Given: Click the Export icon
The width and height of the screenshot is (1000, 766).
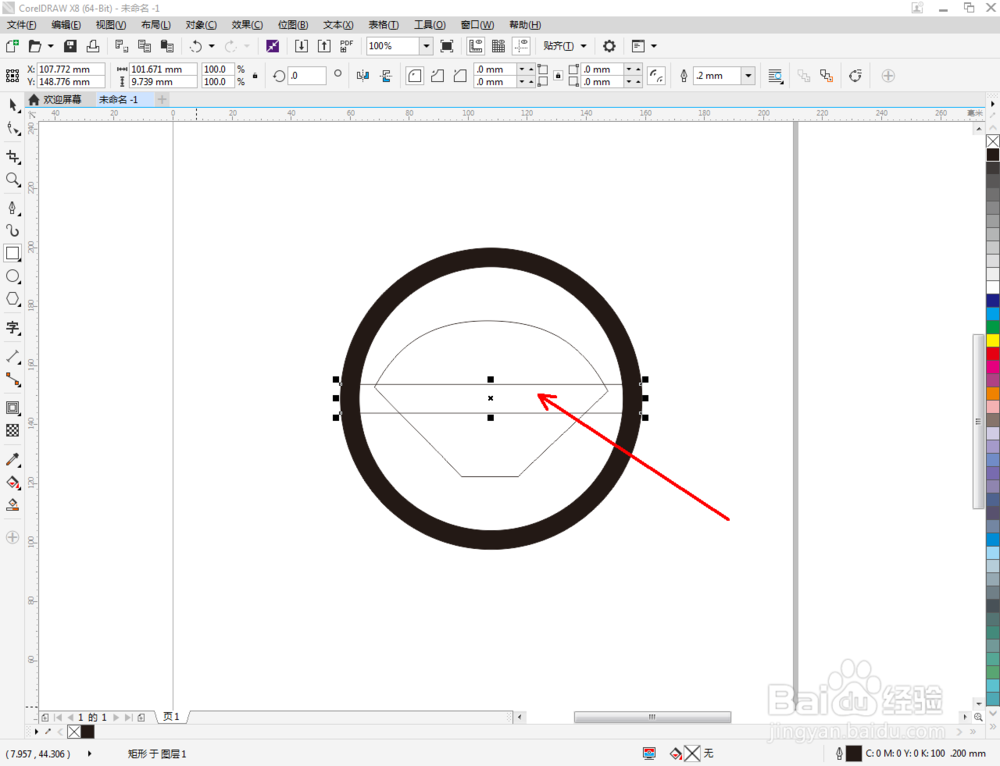Looking at the screenshot, I should 324,46.
